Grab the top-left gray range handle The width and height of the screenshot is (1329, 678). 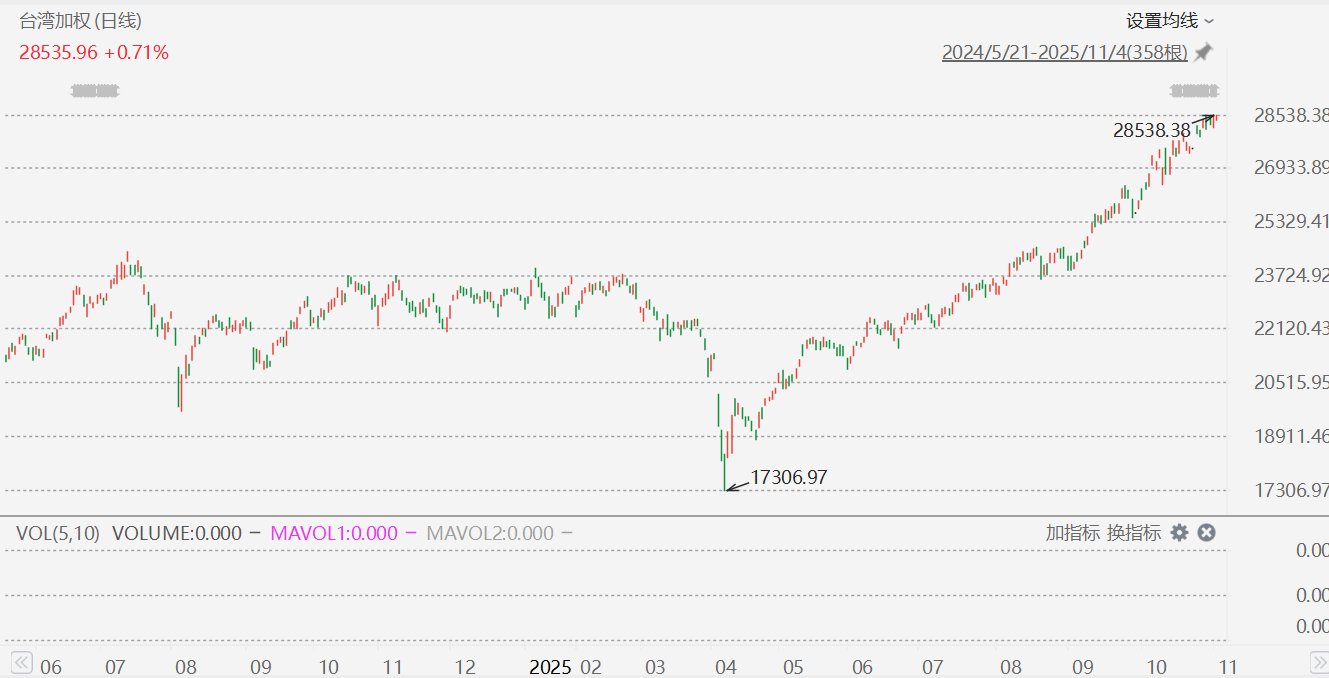click(95, 92)
